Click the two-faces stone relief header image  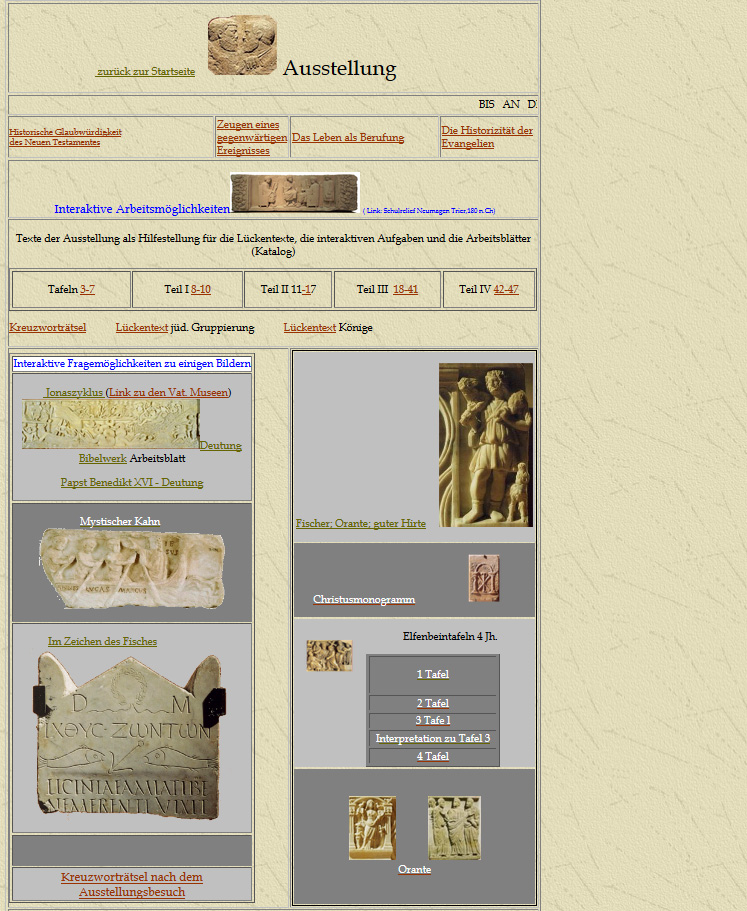242,45
